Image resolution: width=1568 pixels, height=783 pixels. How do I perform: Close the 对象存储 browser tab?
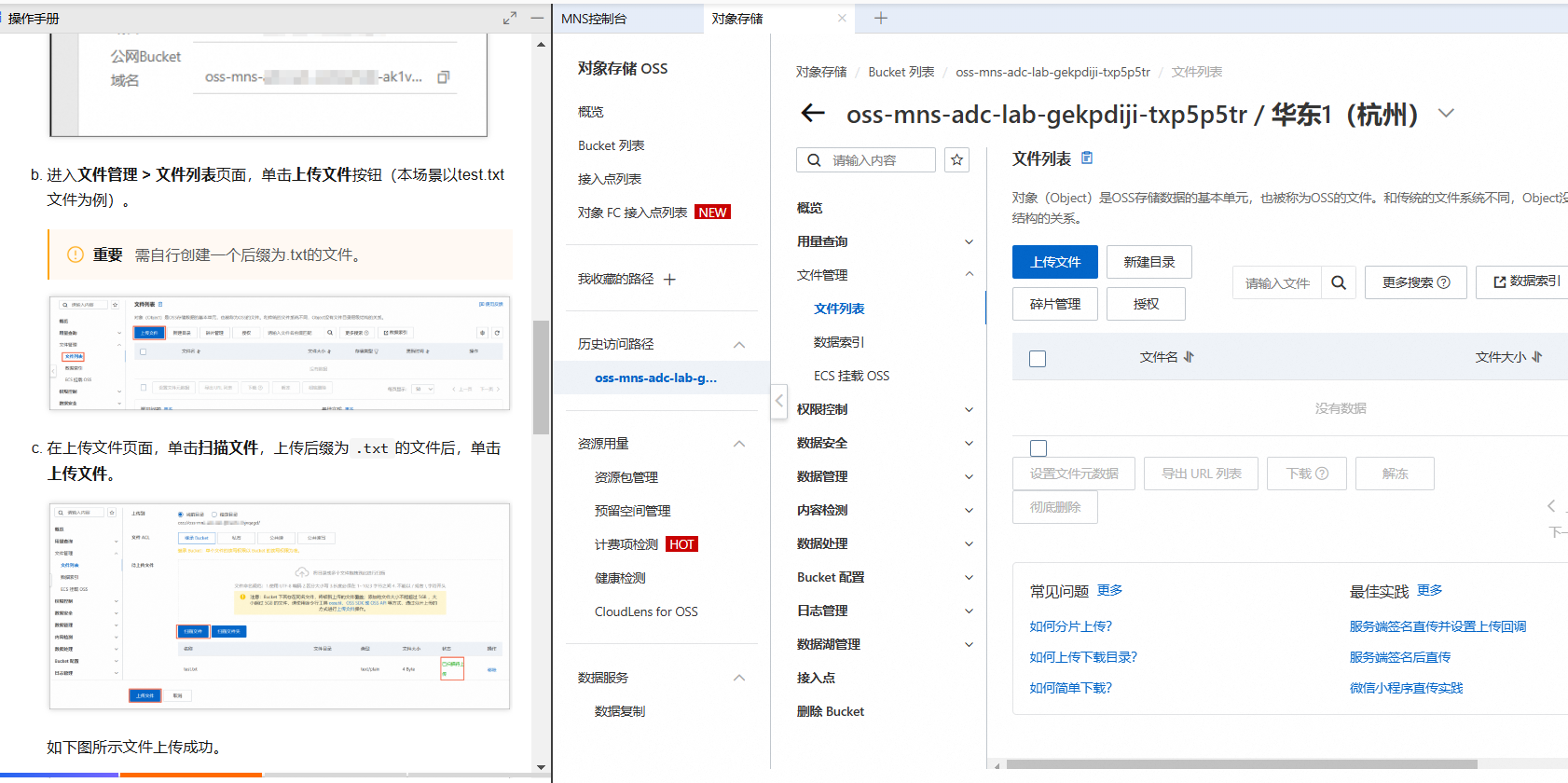coord(842,18)
